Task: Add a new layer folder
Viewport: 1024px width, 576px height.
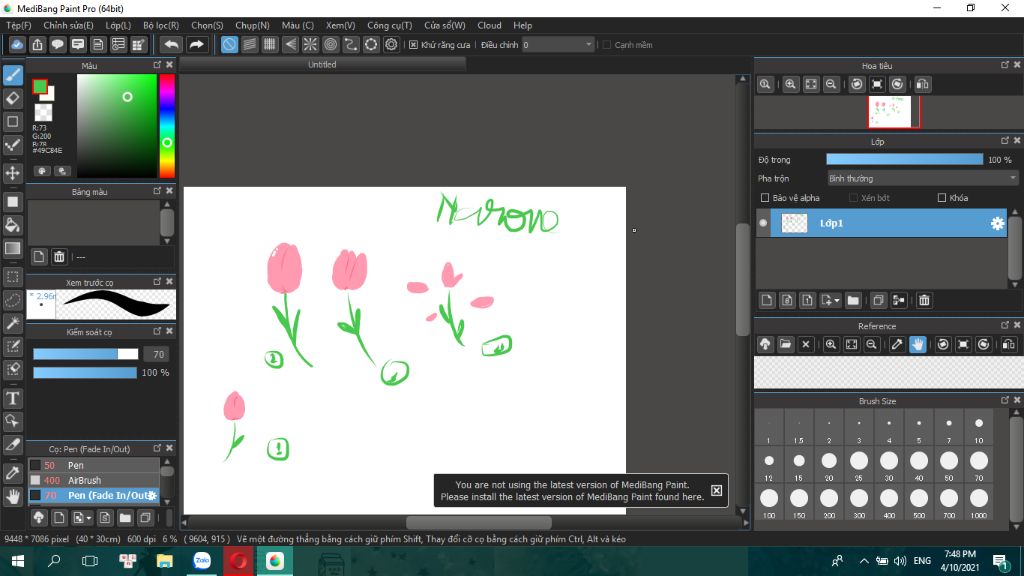Action: pos(853,300)
